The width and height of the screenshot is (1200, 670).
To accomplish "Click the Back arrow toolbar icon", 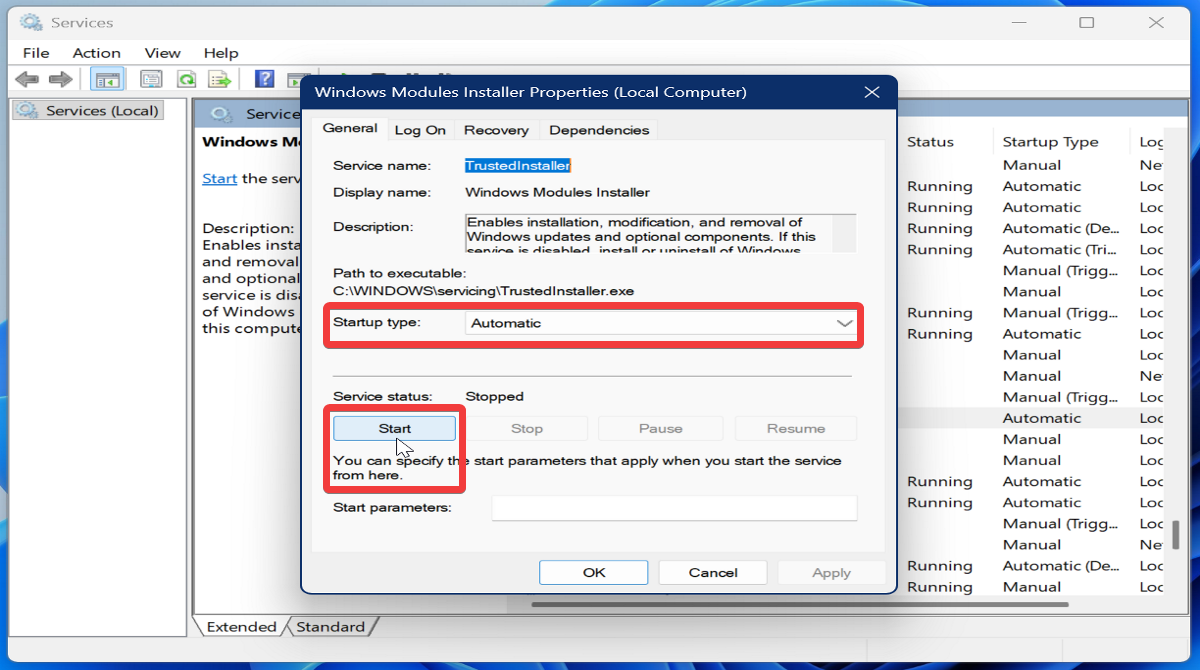I will pos(27,79).
